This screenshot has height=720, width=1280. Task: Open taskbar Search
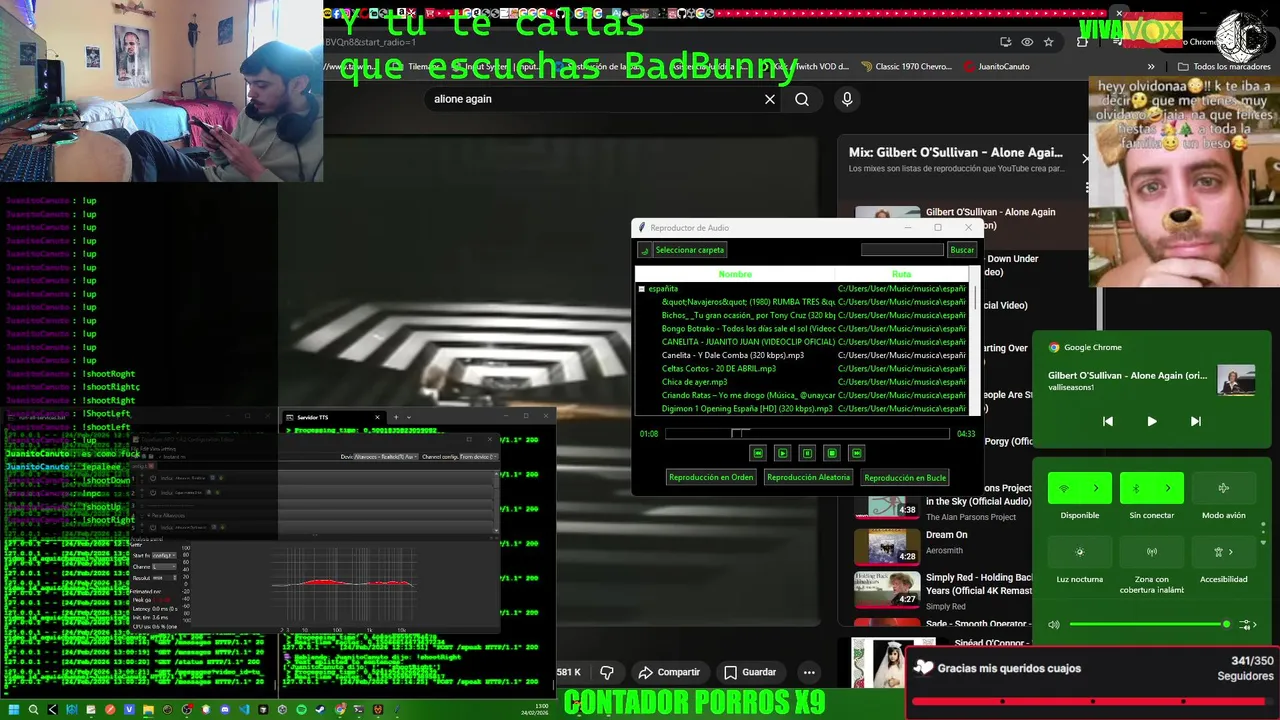click(33, 710)
